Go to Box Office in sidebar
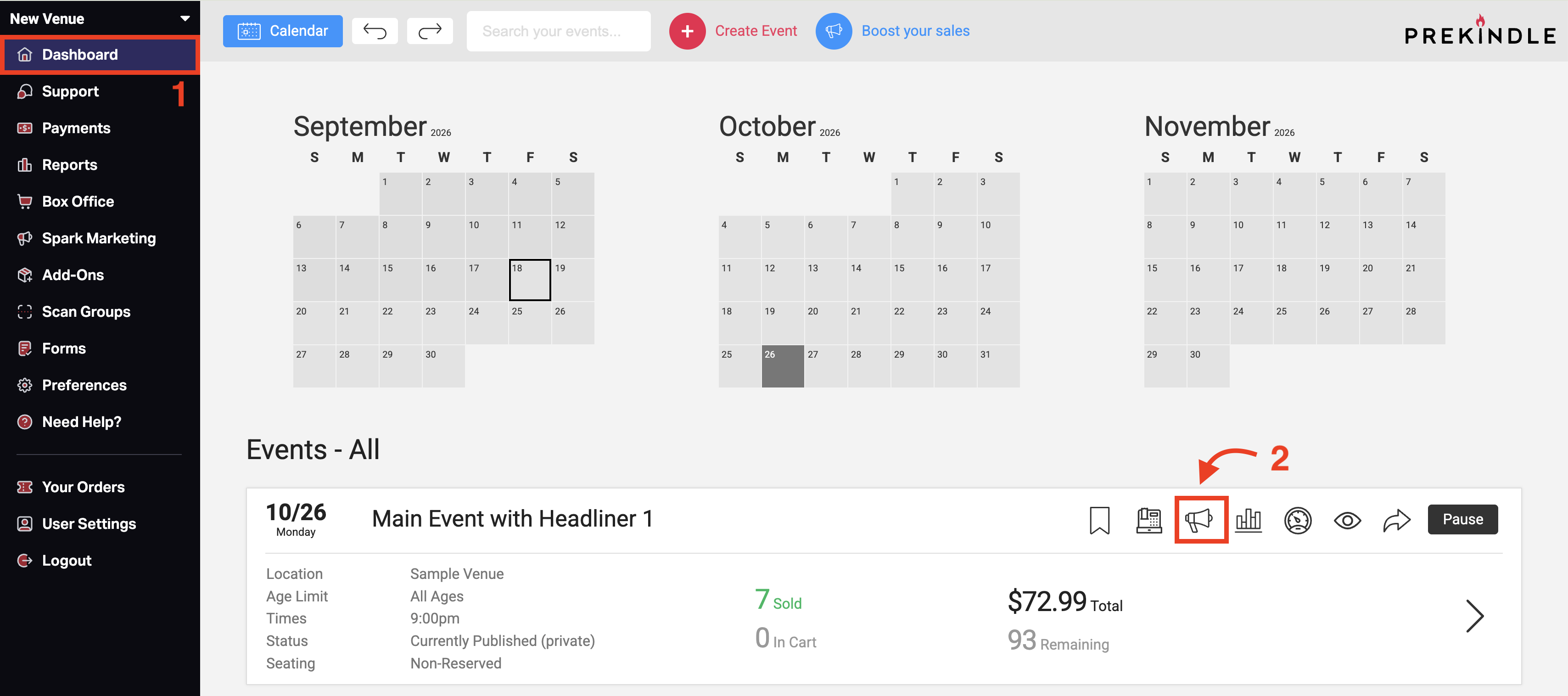Screen dimensions: 1568x696 [78, 202]
